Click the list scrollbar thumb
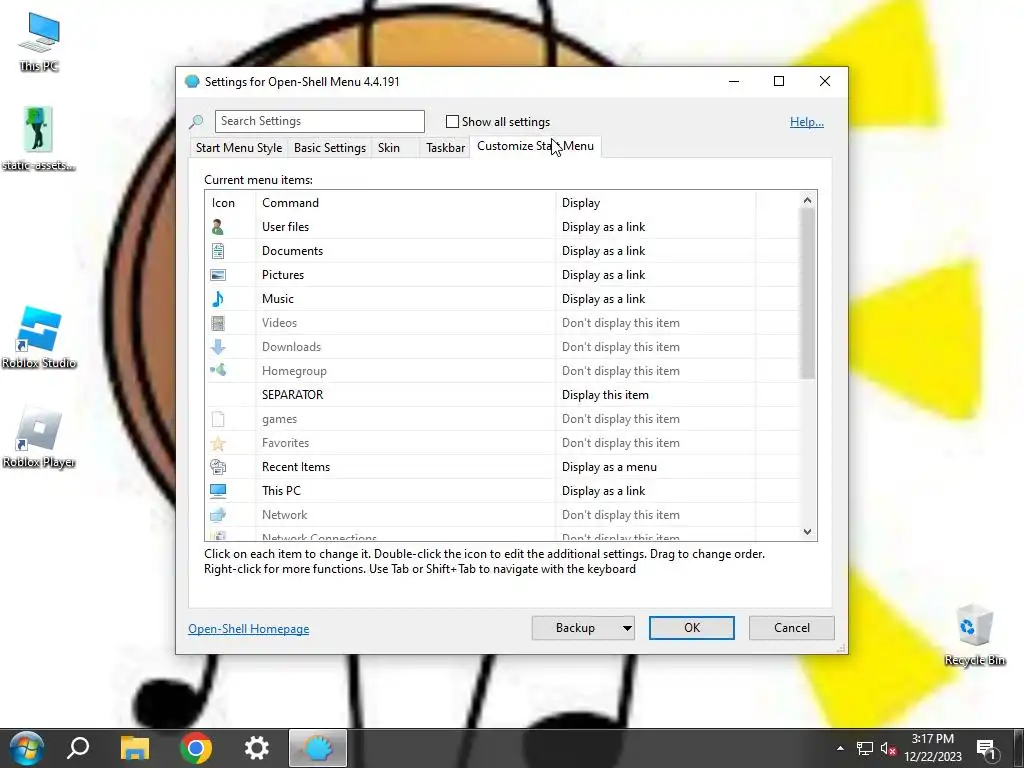 point(808,293)
